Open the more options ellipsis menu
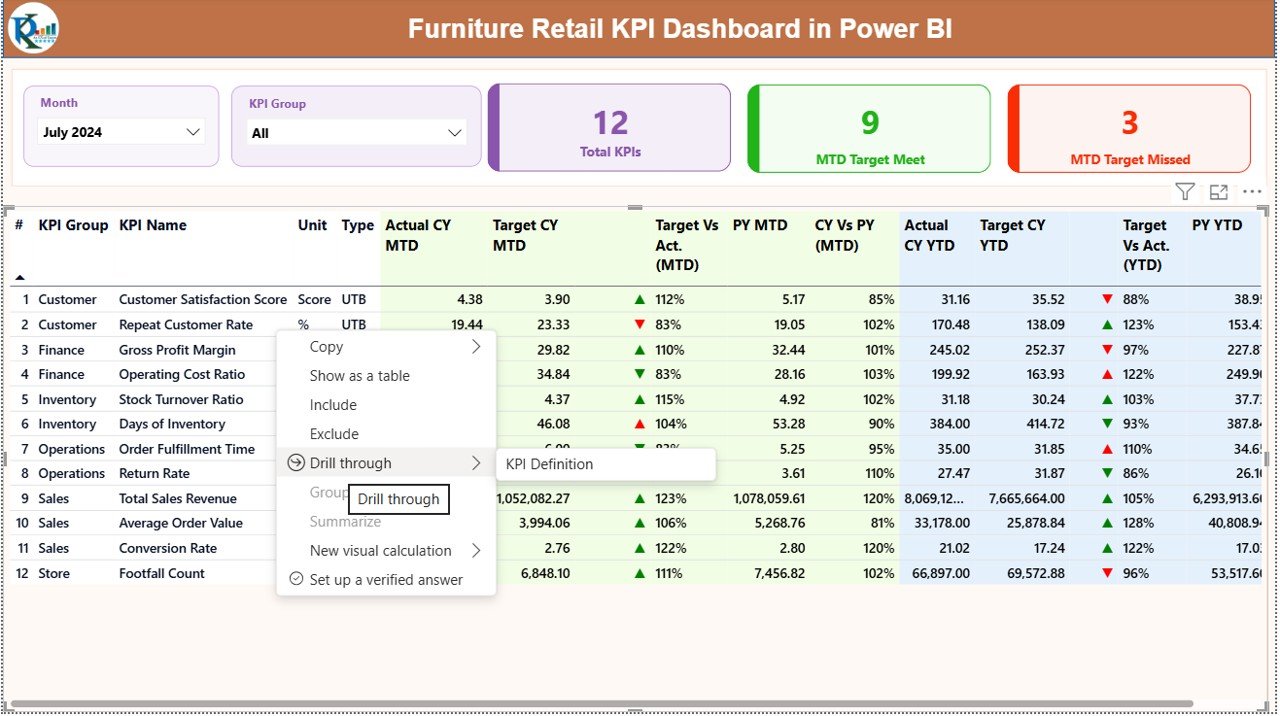Image resolution: width=1280 pixels, height=716 pixels. coord(1251,191)
